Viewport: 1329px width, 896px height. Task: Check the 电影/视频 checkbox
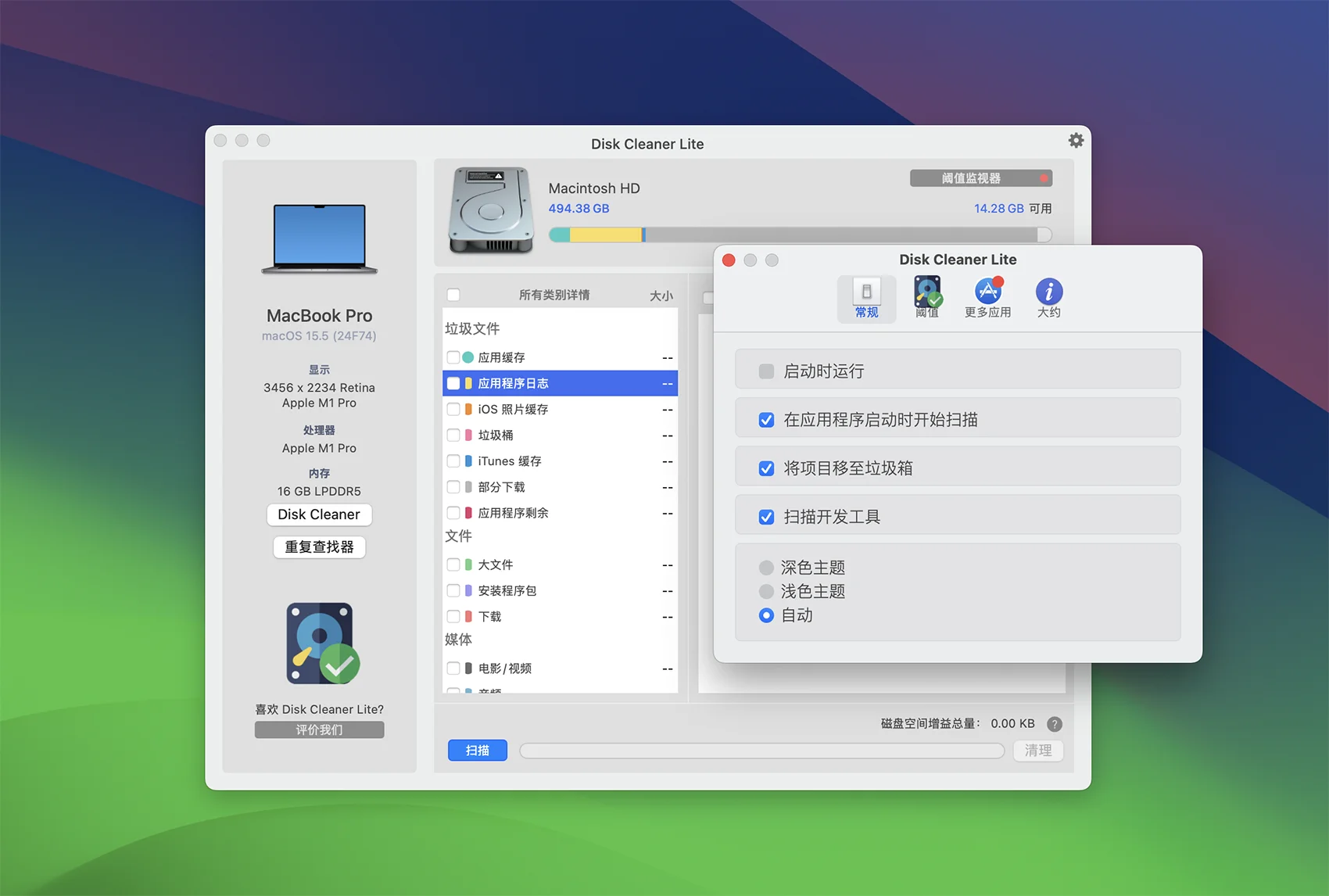click(453, 668)
